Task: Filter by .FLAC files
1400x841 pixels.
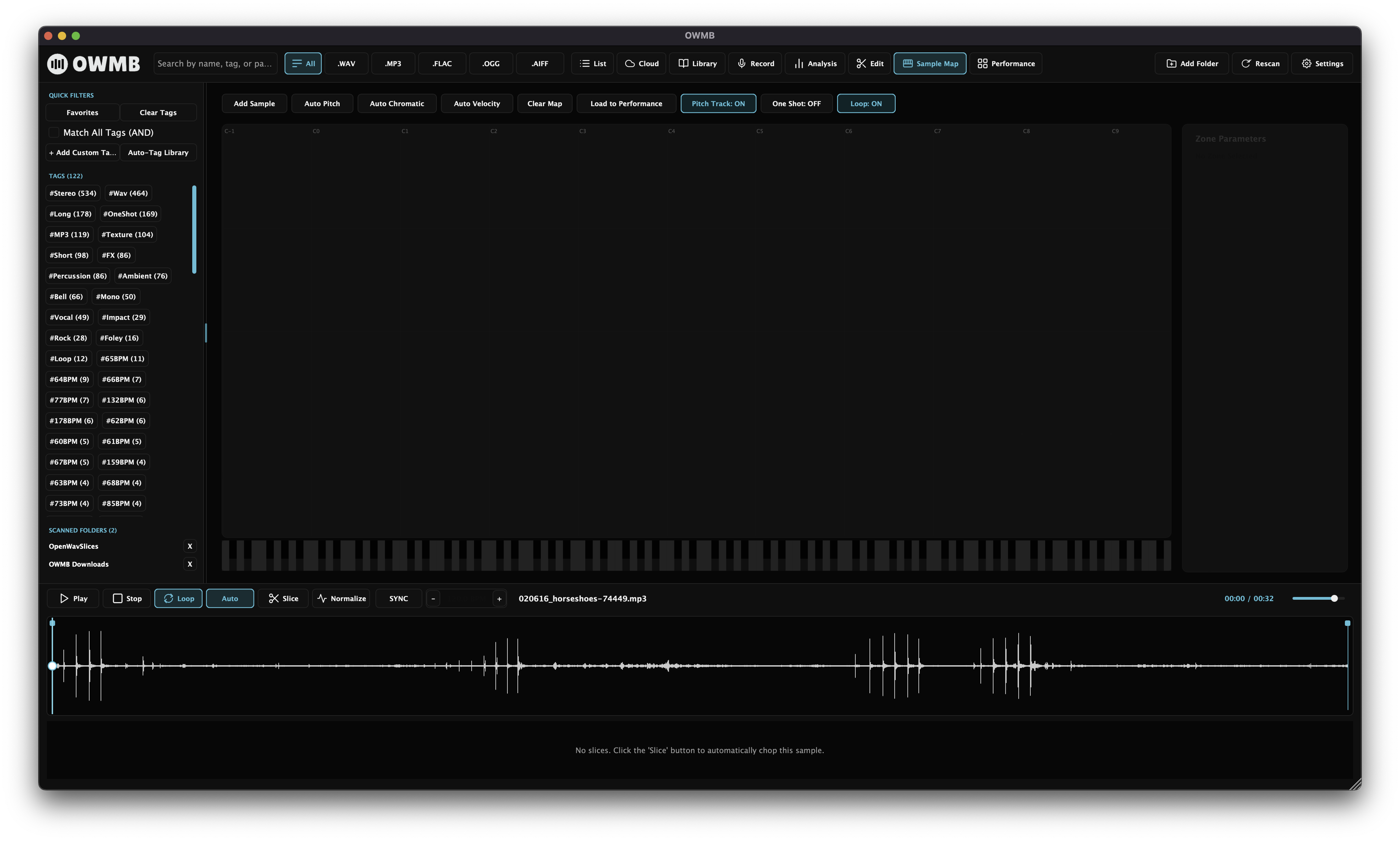Action: pos(442,63)
